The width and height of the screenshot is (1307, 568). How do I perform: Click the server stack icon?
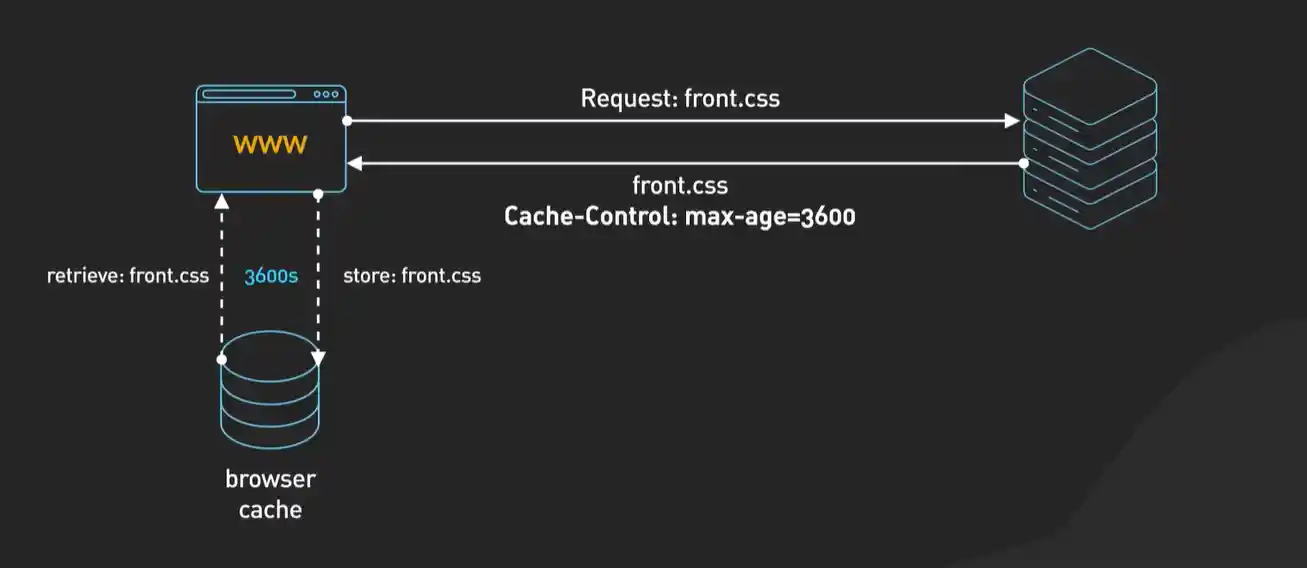1089,140
